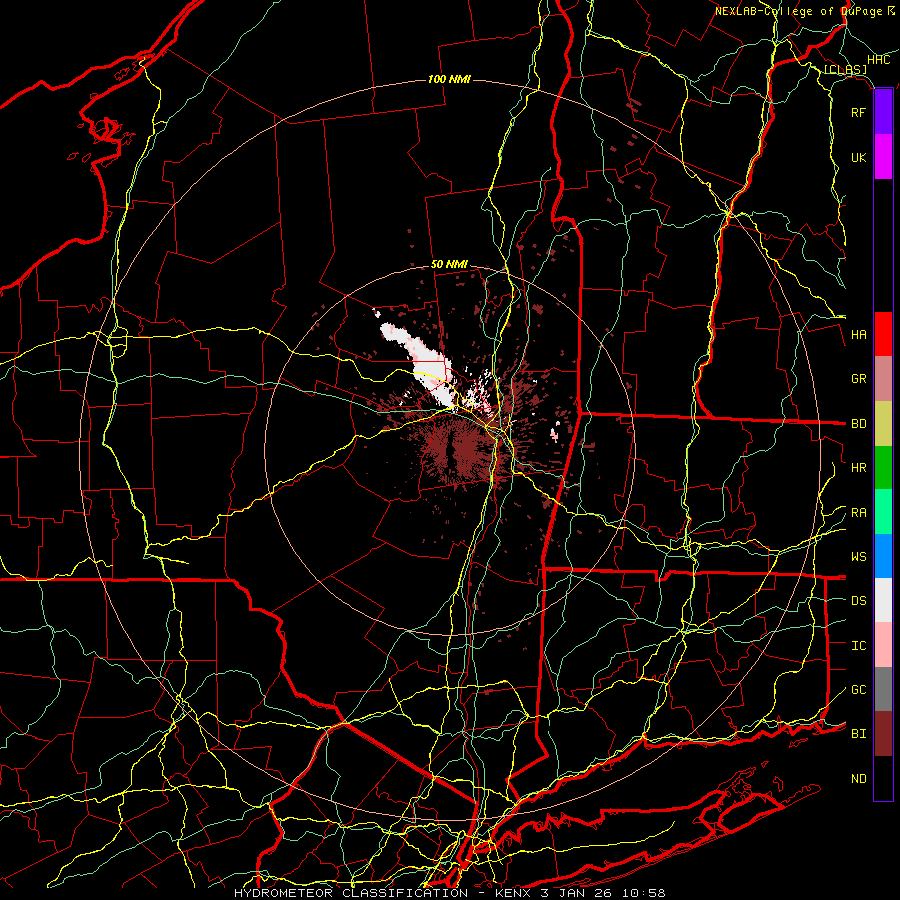Click the RF legend label
900x900 pixels.
point(859,112)
